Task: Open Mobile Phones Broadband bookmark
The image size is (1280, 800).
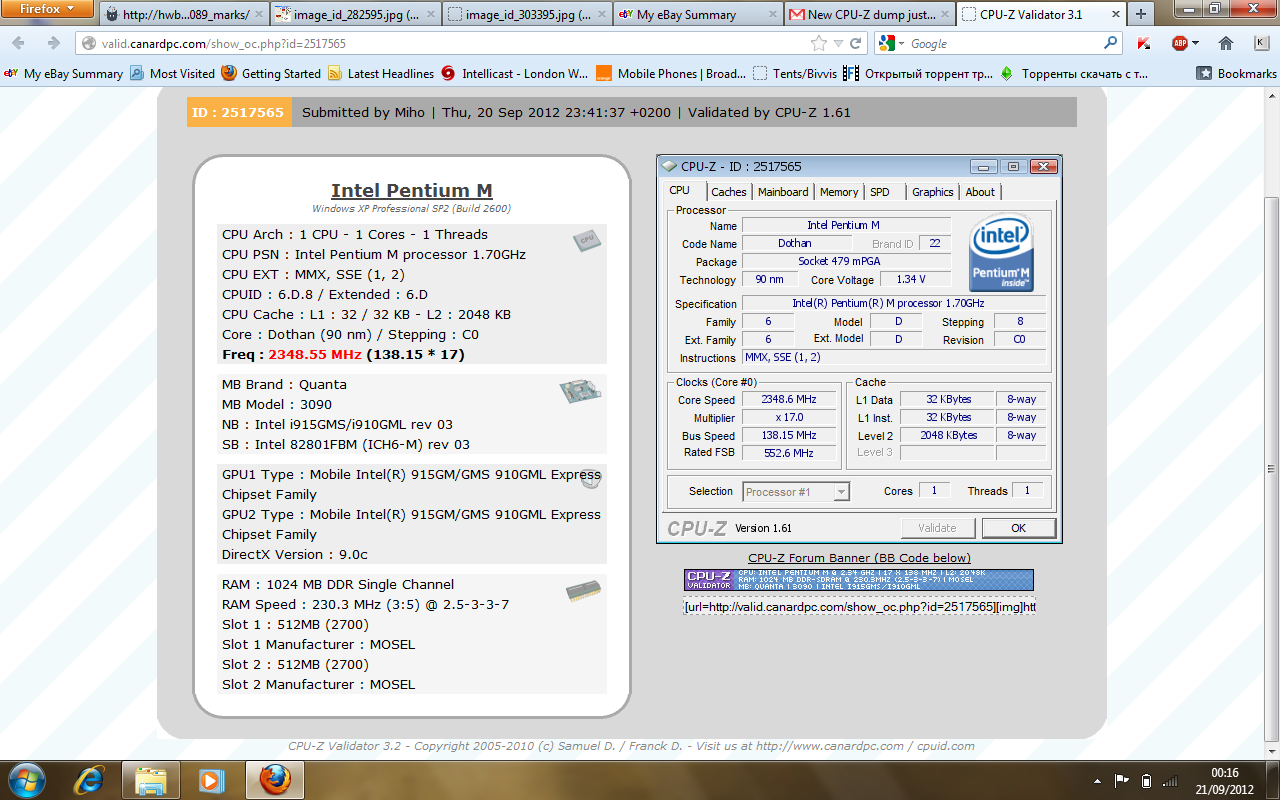Action: coord(671,73)
